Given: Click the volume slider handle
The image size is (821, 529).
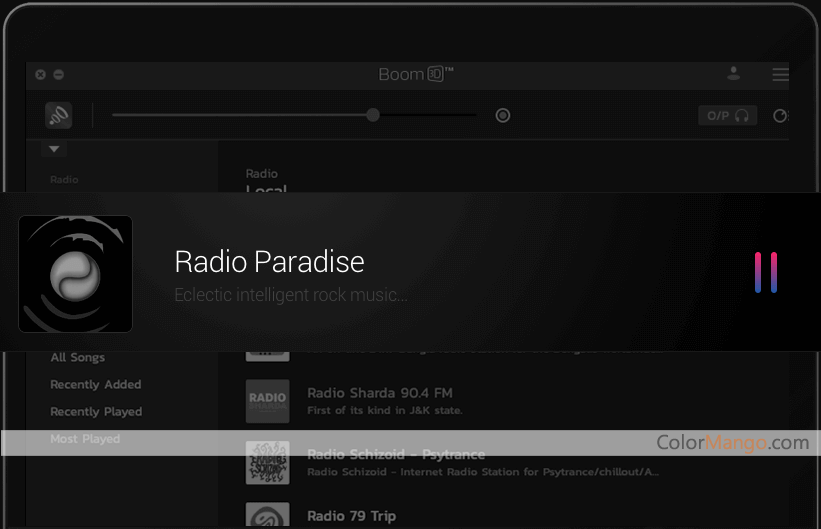Looking at the screenshot, I should [x=373, y=115].
